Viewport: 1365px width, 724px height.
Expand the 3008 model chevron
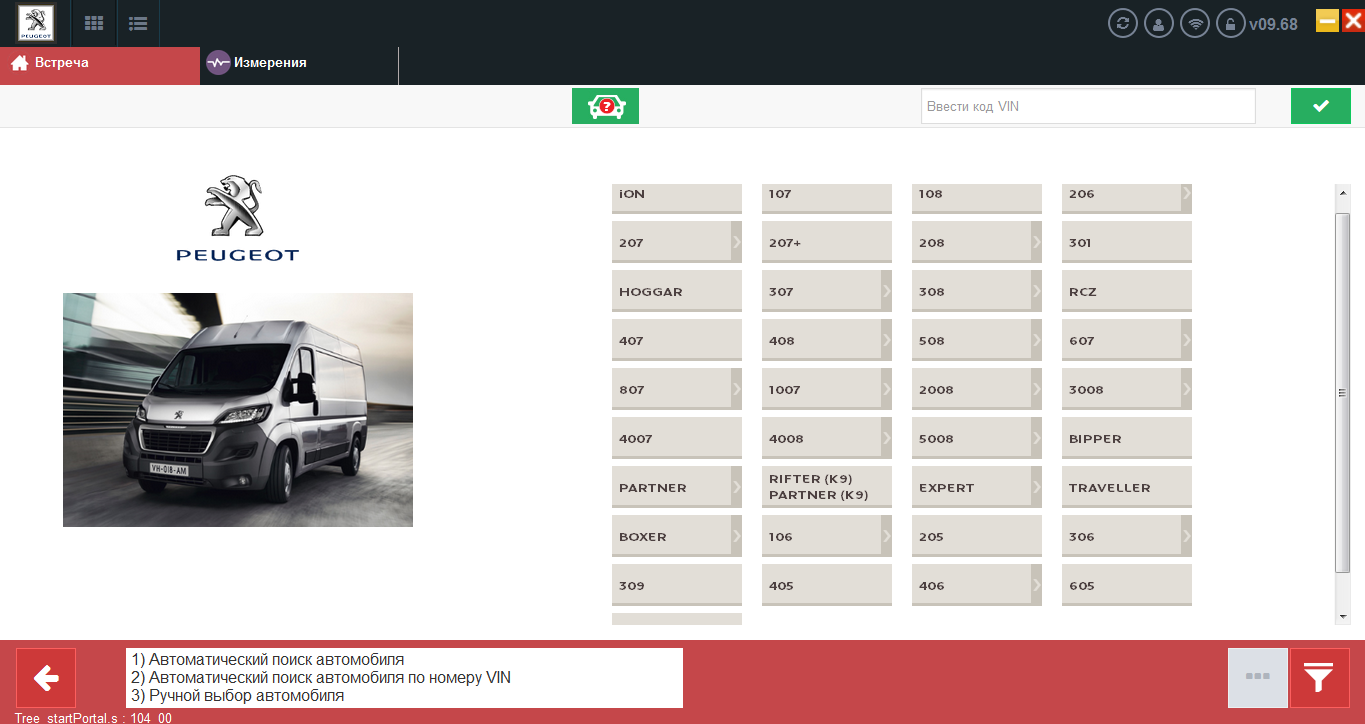[x=1187, y=389]
